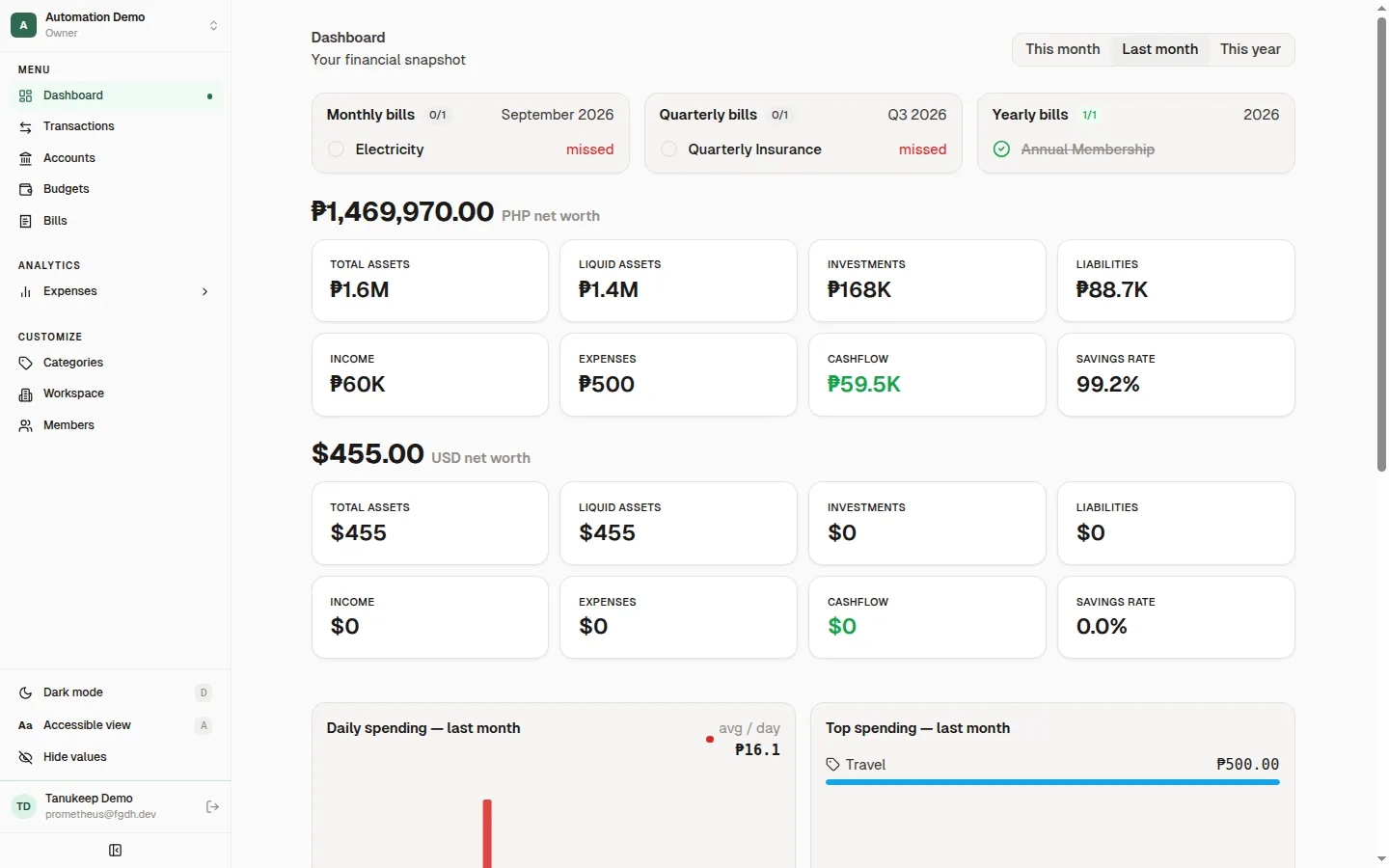Open the Tanukeep Demo user profile

click(x=101, y=806)
